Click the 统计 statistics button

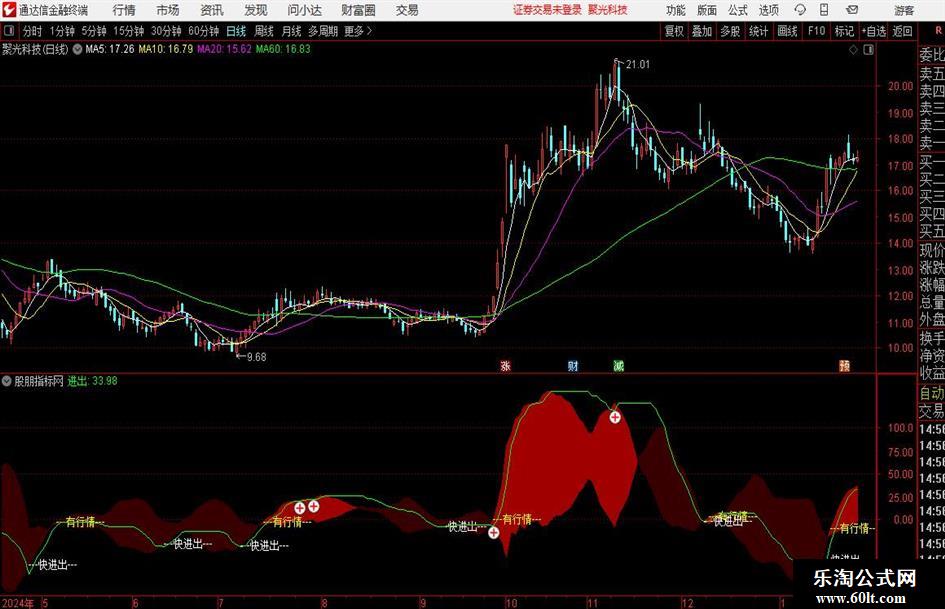pos(758,31)
